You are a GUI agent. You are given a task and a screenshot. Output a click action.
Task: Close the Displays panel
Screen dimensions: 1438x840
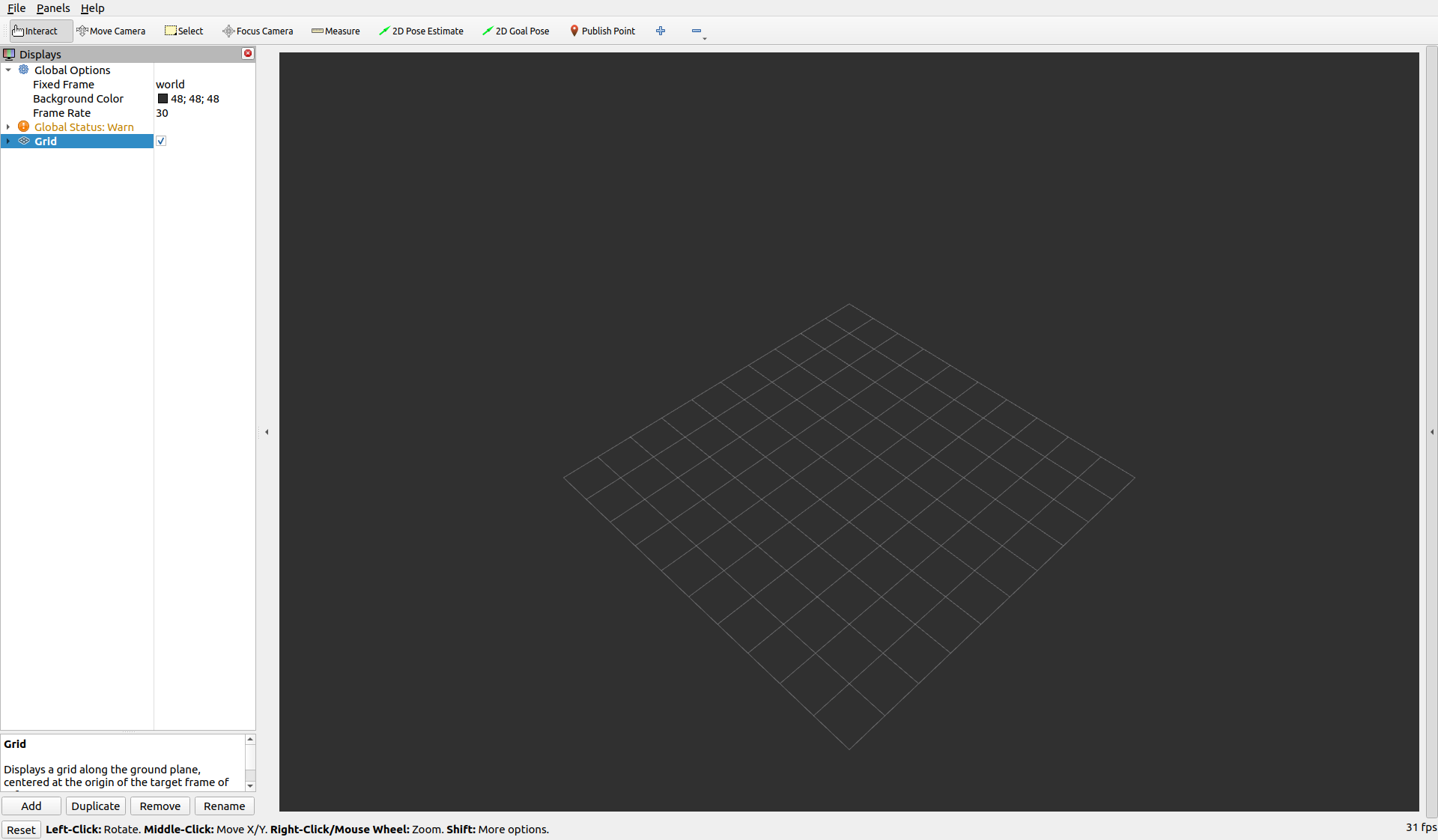coord(248,53)
